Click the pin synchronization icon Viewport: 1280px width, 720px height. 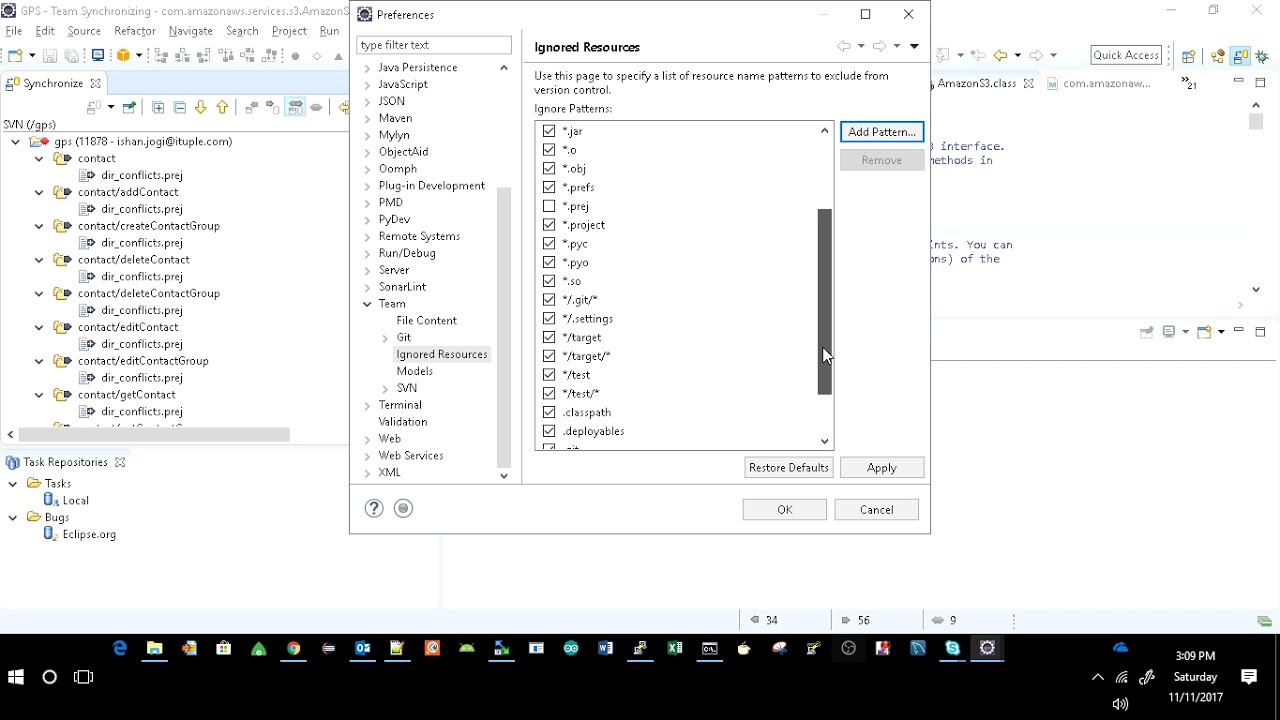[x=129, y=107]
